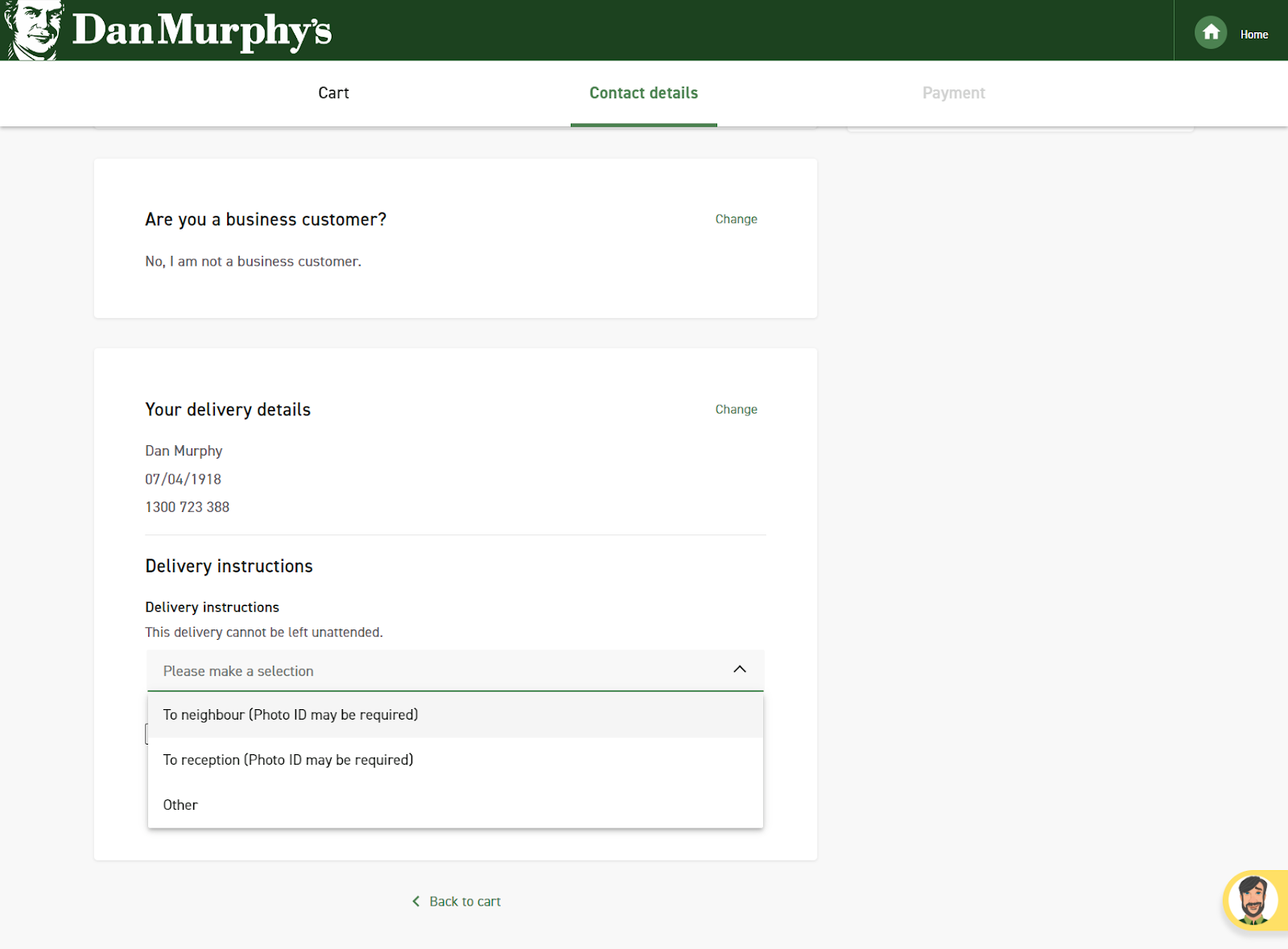
Task: Click 'No, I am not a business customer' text
Action: 253,262
